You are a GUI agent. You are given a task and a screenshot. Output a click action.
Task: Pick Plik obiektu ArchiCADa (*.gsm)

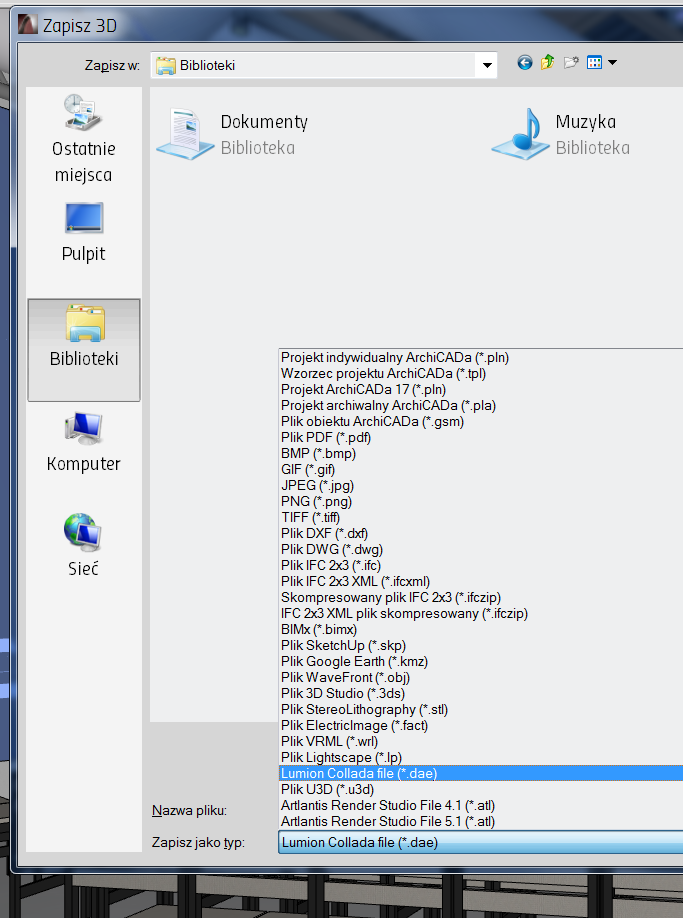tap(480, 422)
